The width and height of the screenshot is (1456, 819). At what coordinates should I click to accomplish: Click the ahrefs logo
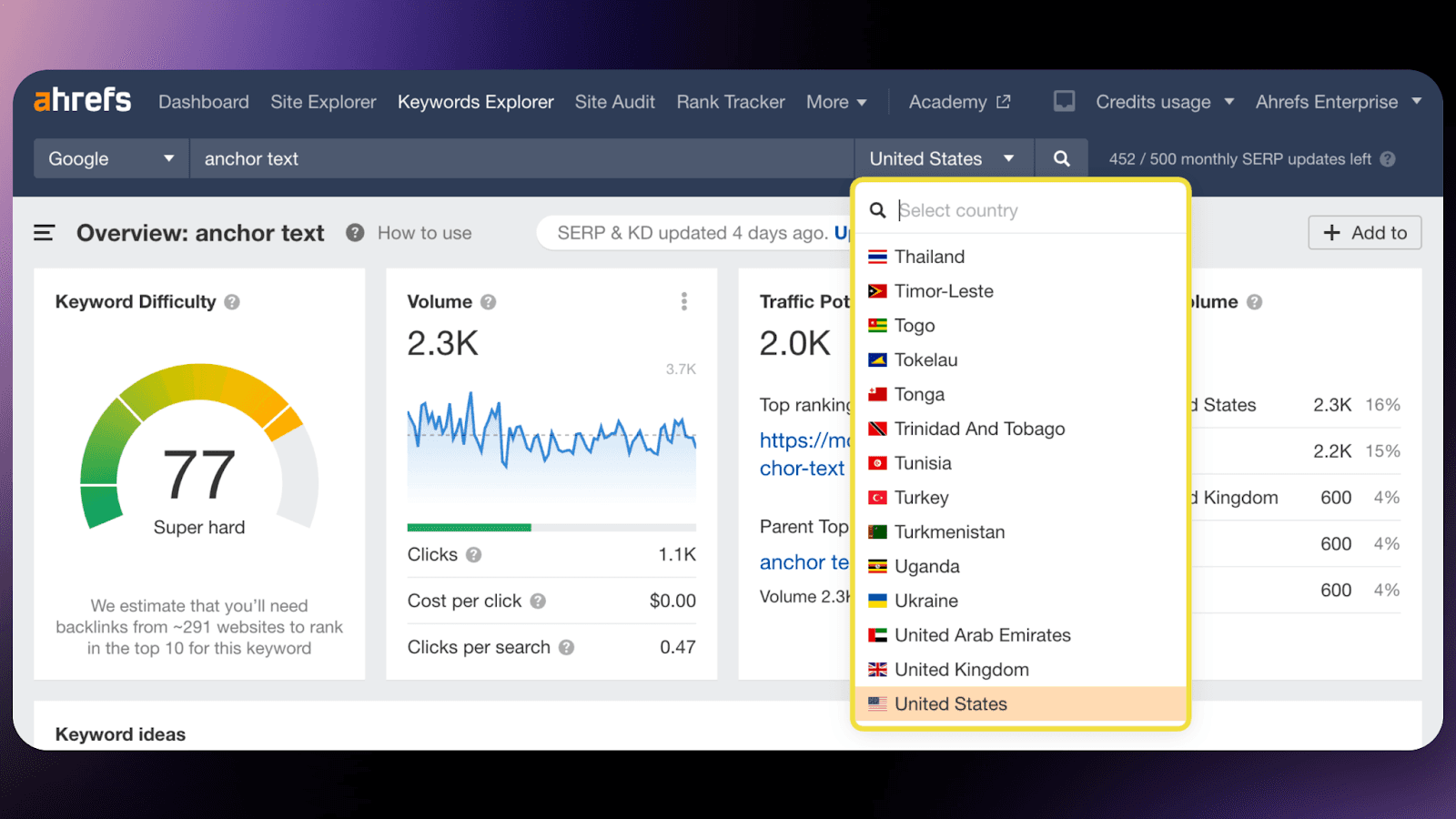[x=83, y=100]
